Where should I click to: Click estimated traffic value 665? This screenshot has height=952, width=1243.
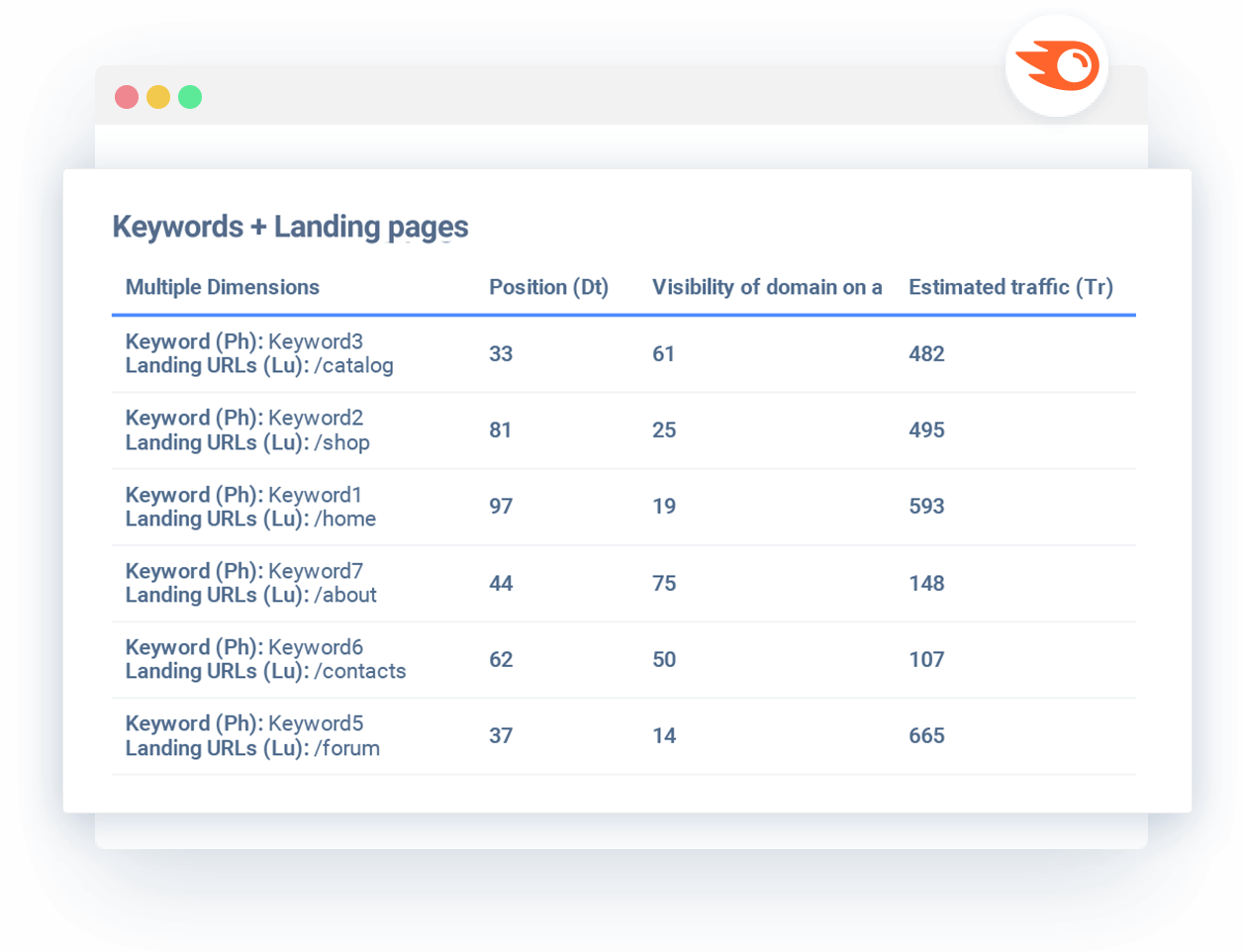[926, 736]
